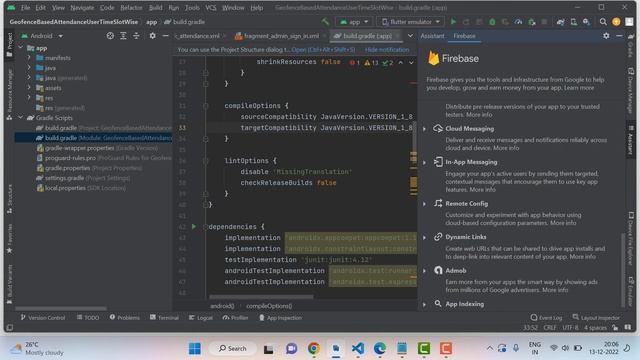Viewport: 640px width, 360px height.
Task: Click the Make Project hammer icon
Action: (325, 22)
